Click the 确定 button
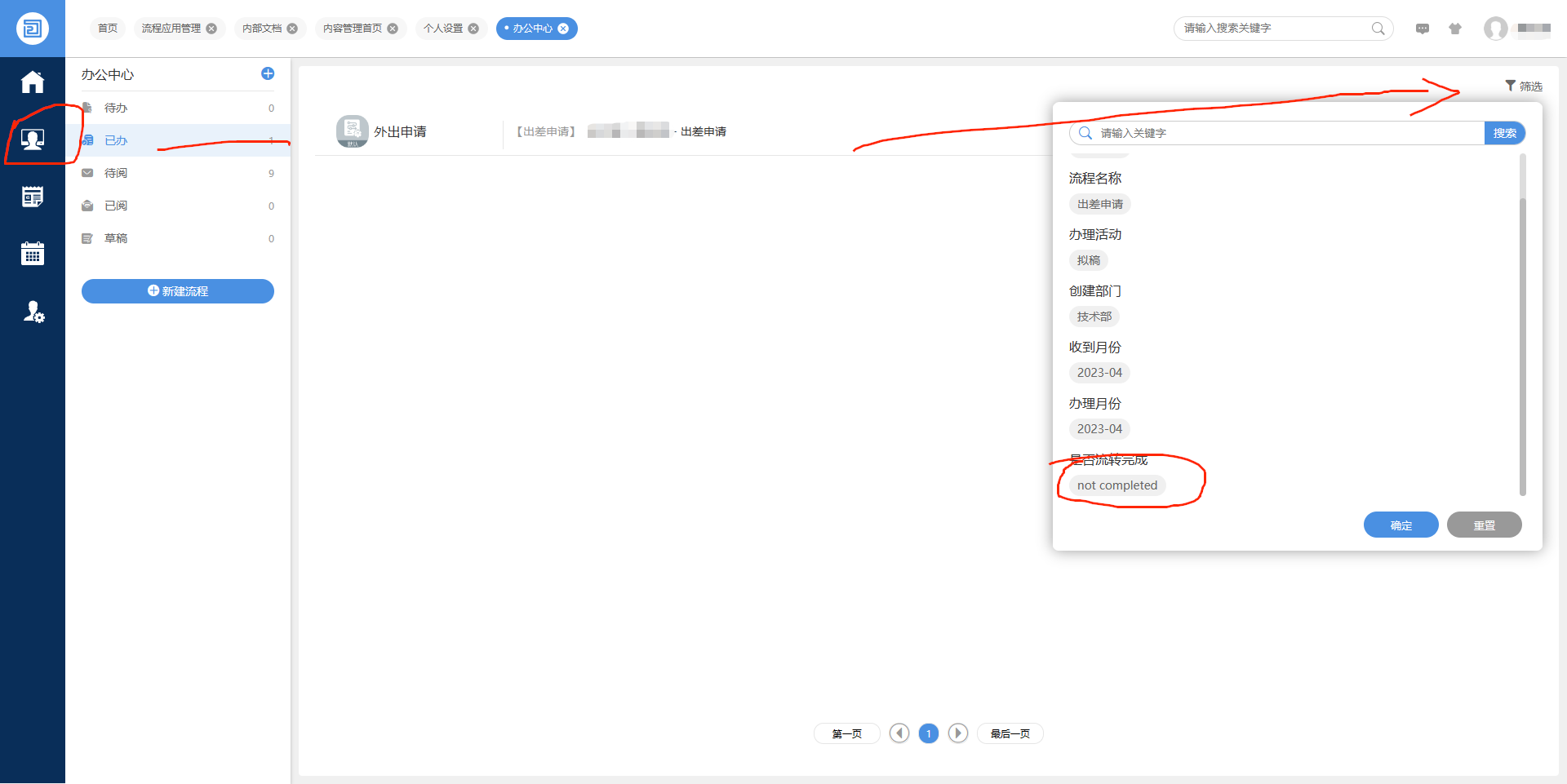The width and height of the screenshot is (1567, 784). click(x=1401, y=525)
